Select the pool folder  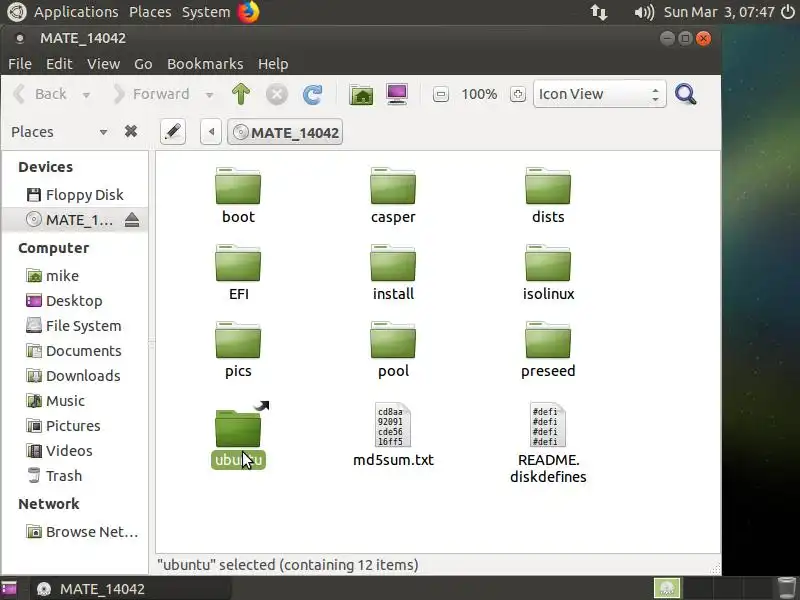point(393,349)
